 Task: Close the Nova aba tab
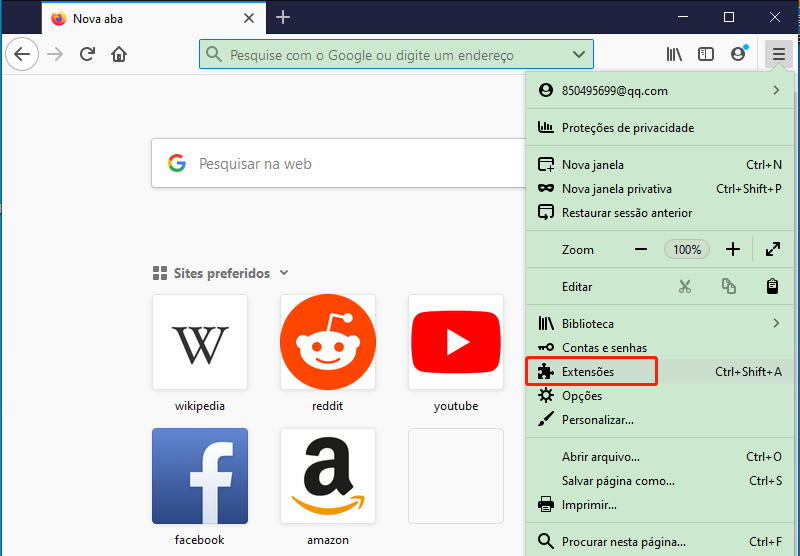(249, 18)
